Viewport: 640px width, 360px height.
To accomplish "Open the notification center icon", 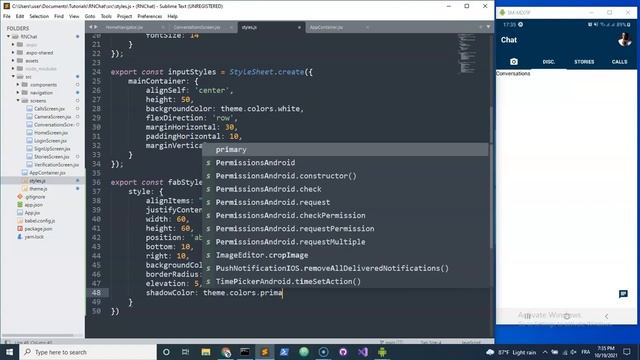I will pos(627,352).
